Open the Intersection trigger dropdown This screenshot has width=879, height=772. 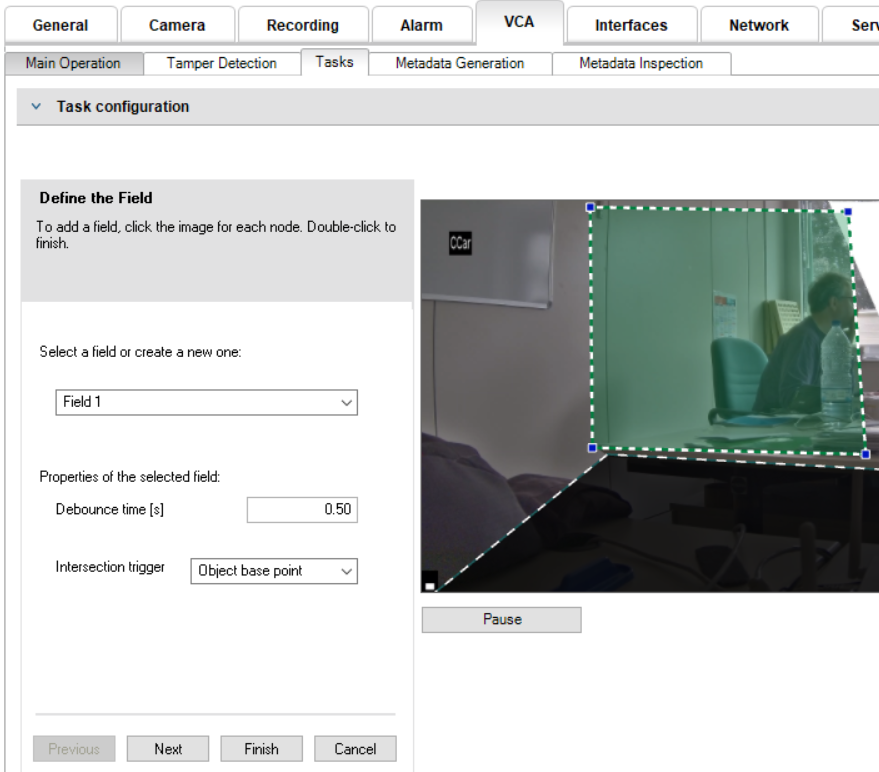pyautogui.click(x=274, y=571)
